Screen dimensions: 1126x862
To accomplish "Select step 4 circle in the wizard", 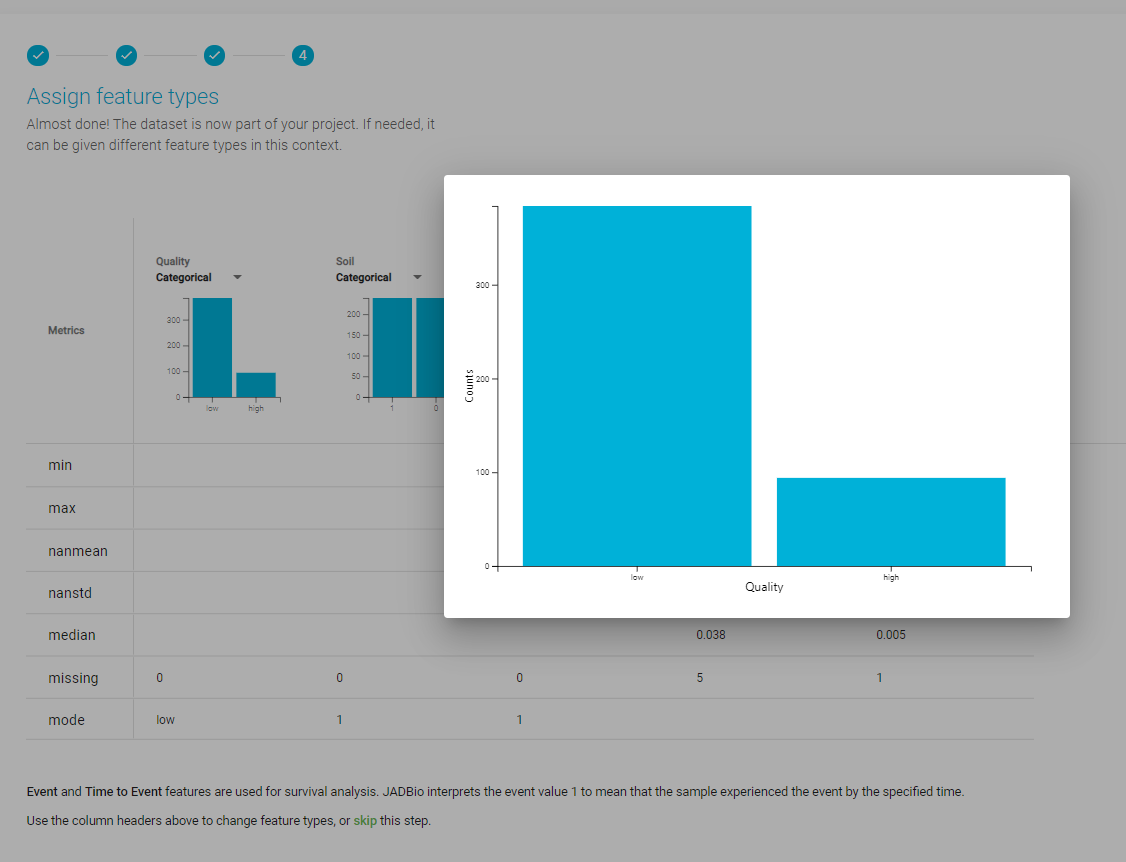I will coord(303,55).
